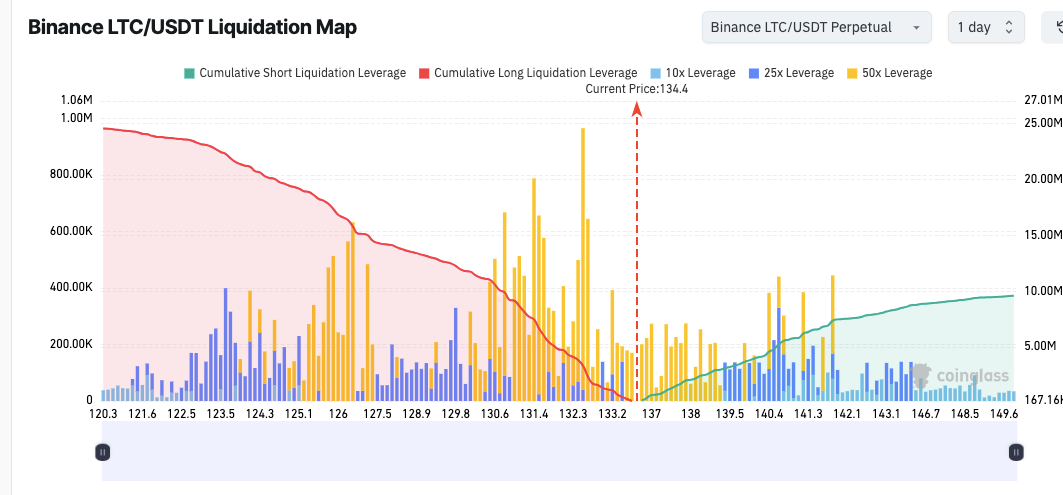Click the green Cumulative Short legend swatch
The height and width of the screenshot is (495, 1063).
click(x=189, y=73)
